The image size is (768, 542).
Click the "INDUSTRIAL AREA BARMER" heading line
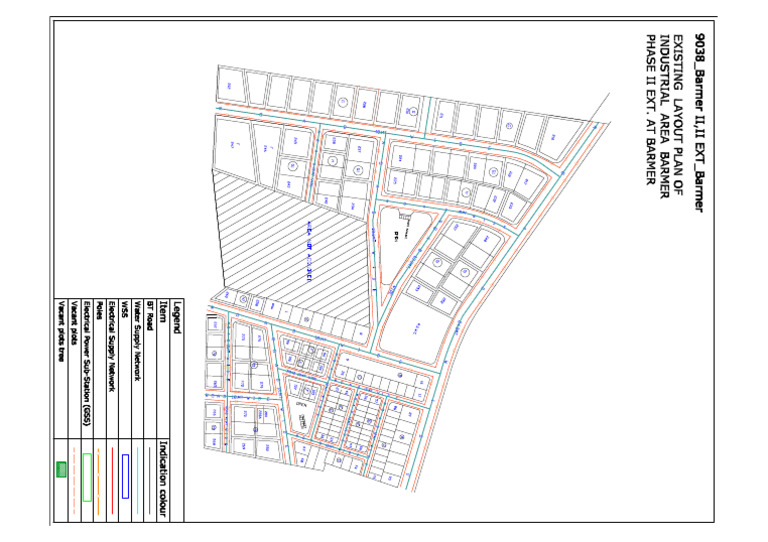coord(664,117)
